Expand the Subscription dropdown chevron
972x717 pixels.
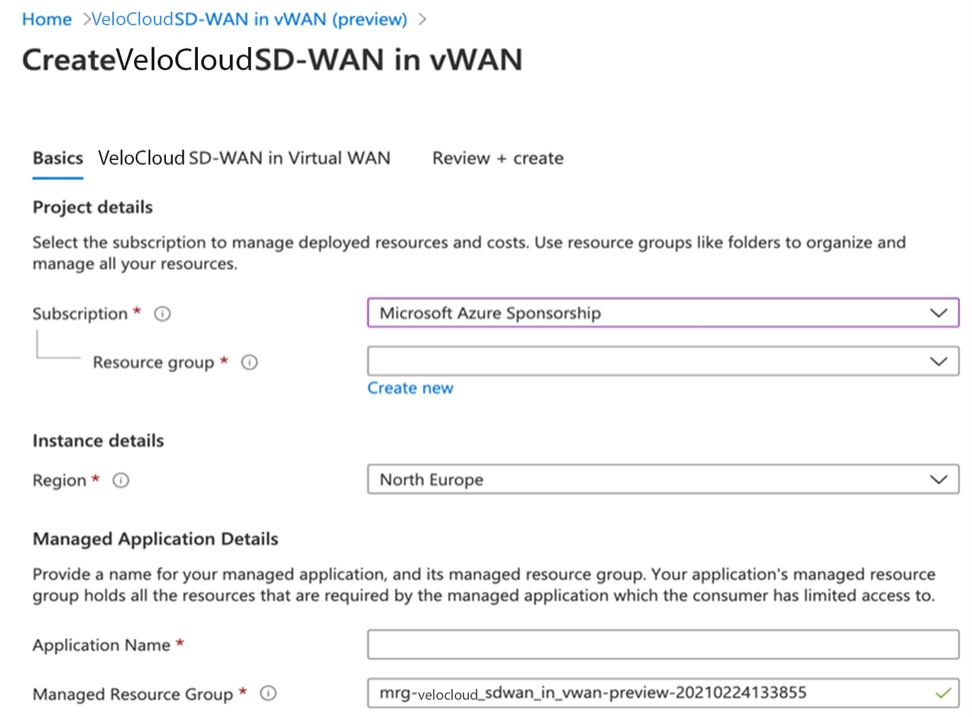coord(938,313)
